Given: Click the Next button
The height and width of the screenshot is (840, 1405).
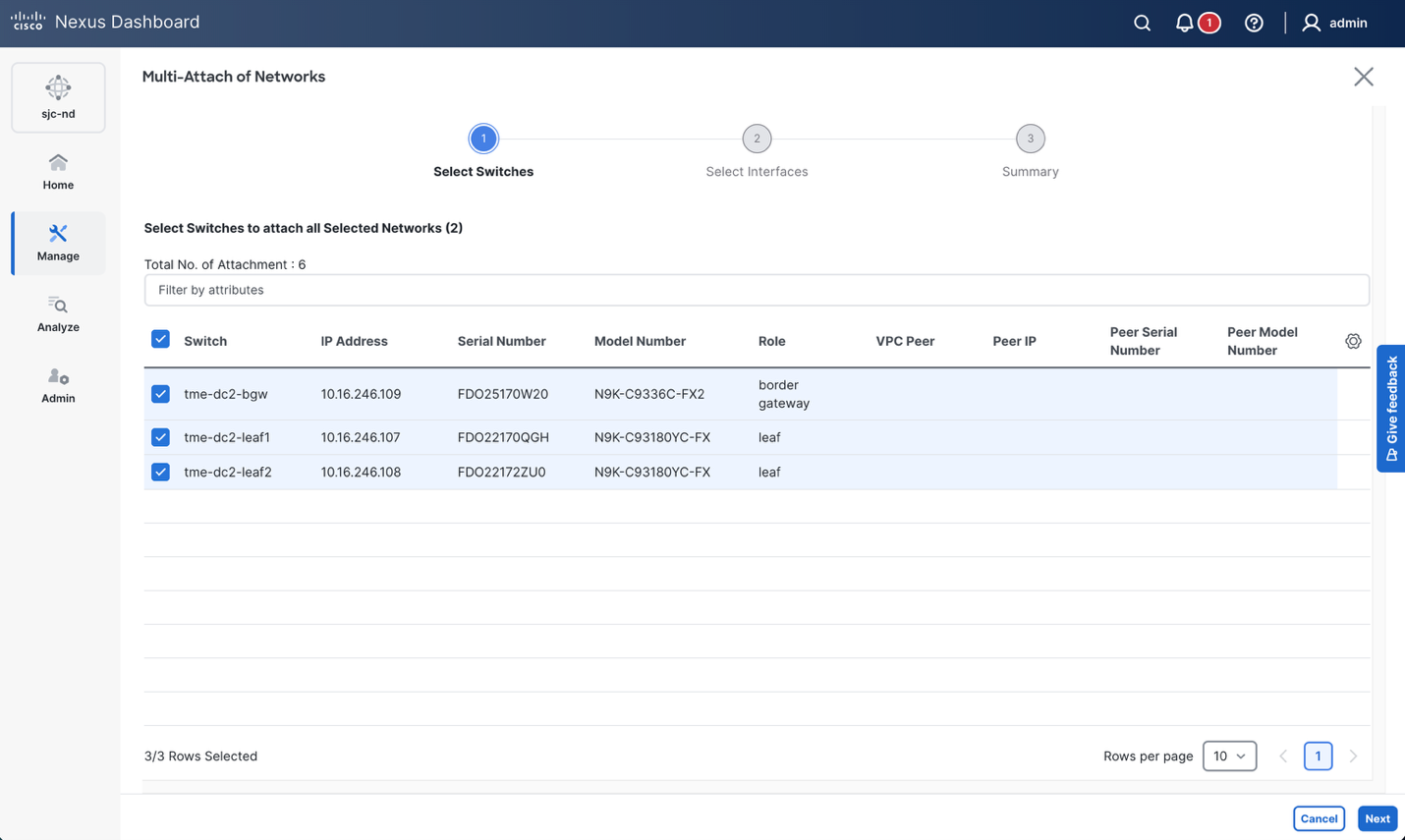Looking at the screenshot, I should (1377, 818).
